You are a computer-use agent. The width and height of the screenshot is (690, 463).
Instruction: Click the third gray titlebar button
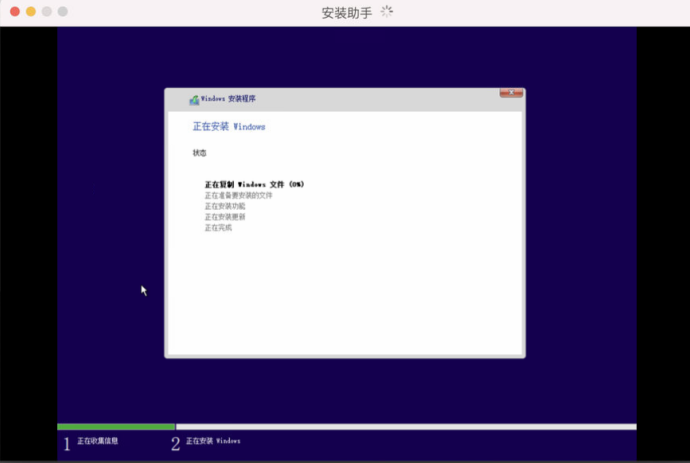coord(47,11)
